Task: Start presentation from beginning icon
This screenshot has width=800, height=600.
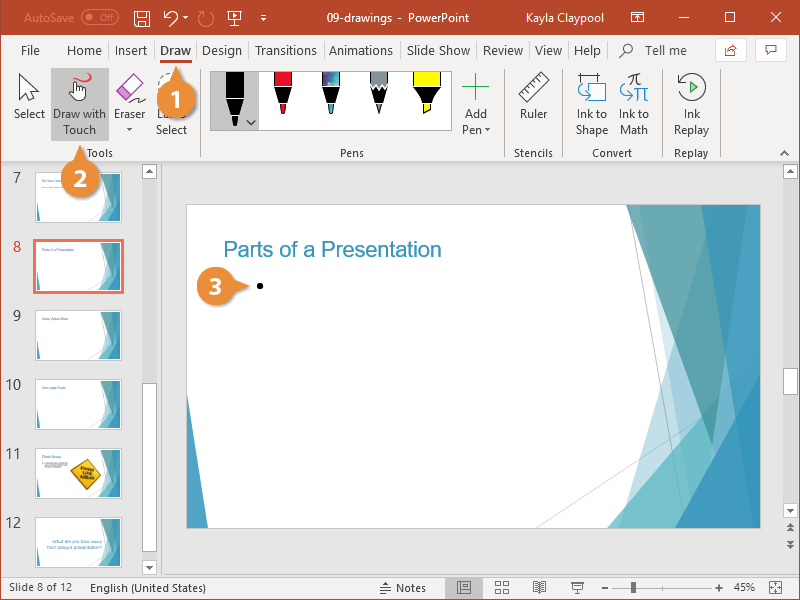Action: point(234,18)
